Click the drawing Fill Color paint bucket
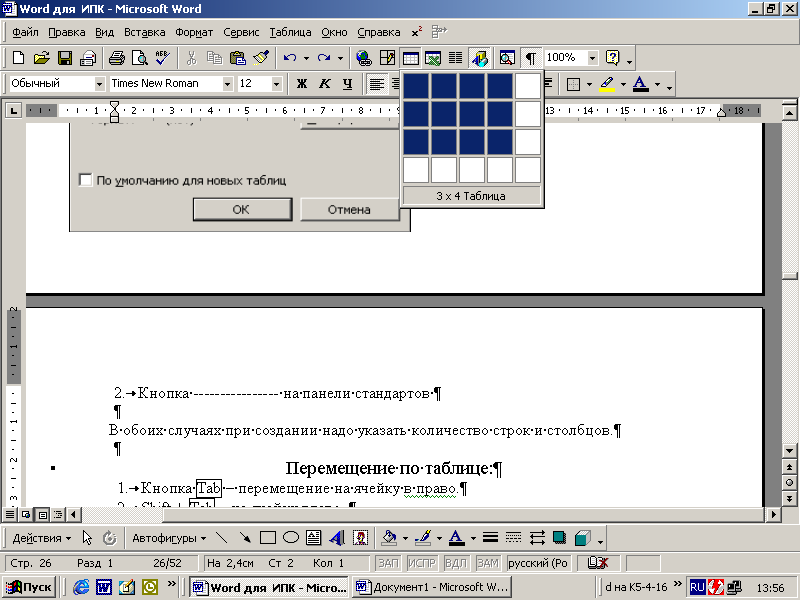 389,538
